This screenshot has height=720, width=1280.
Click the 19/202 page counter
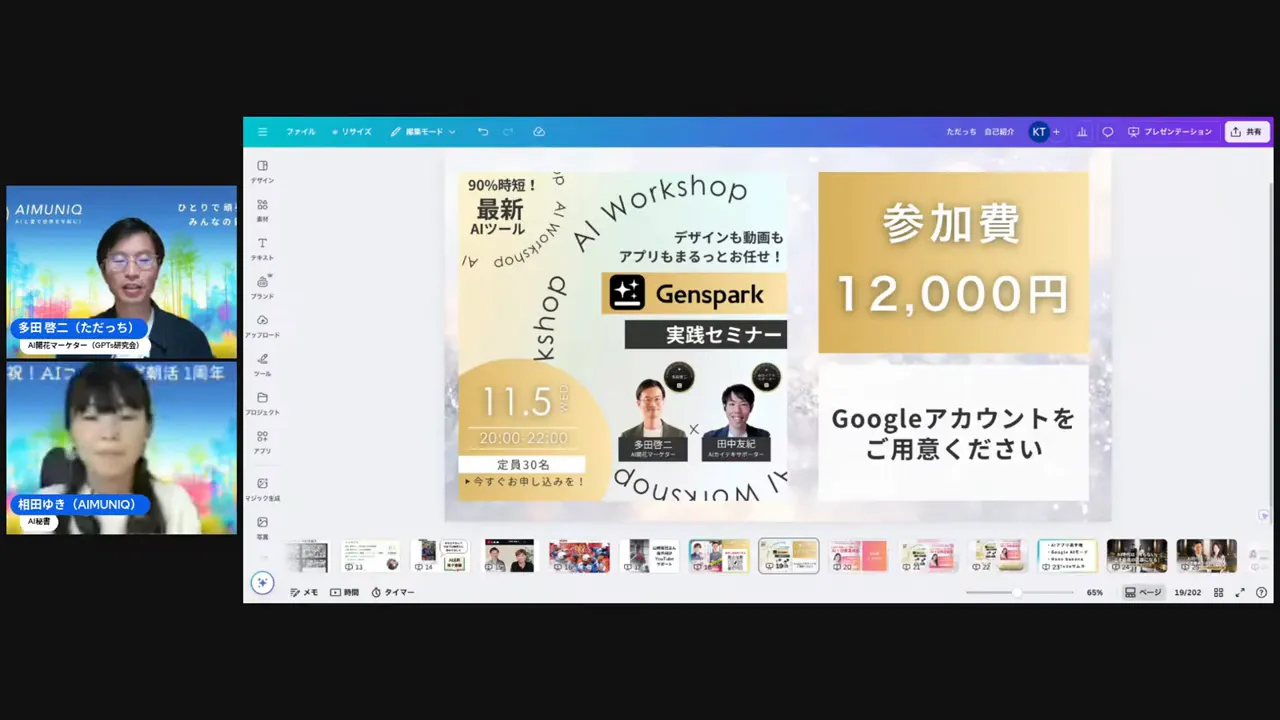click(x=1187, y=592)
